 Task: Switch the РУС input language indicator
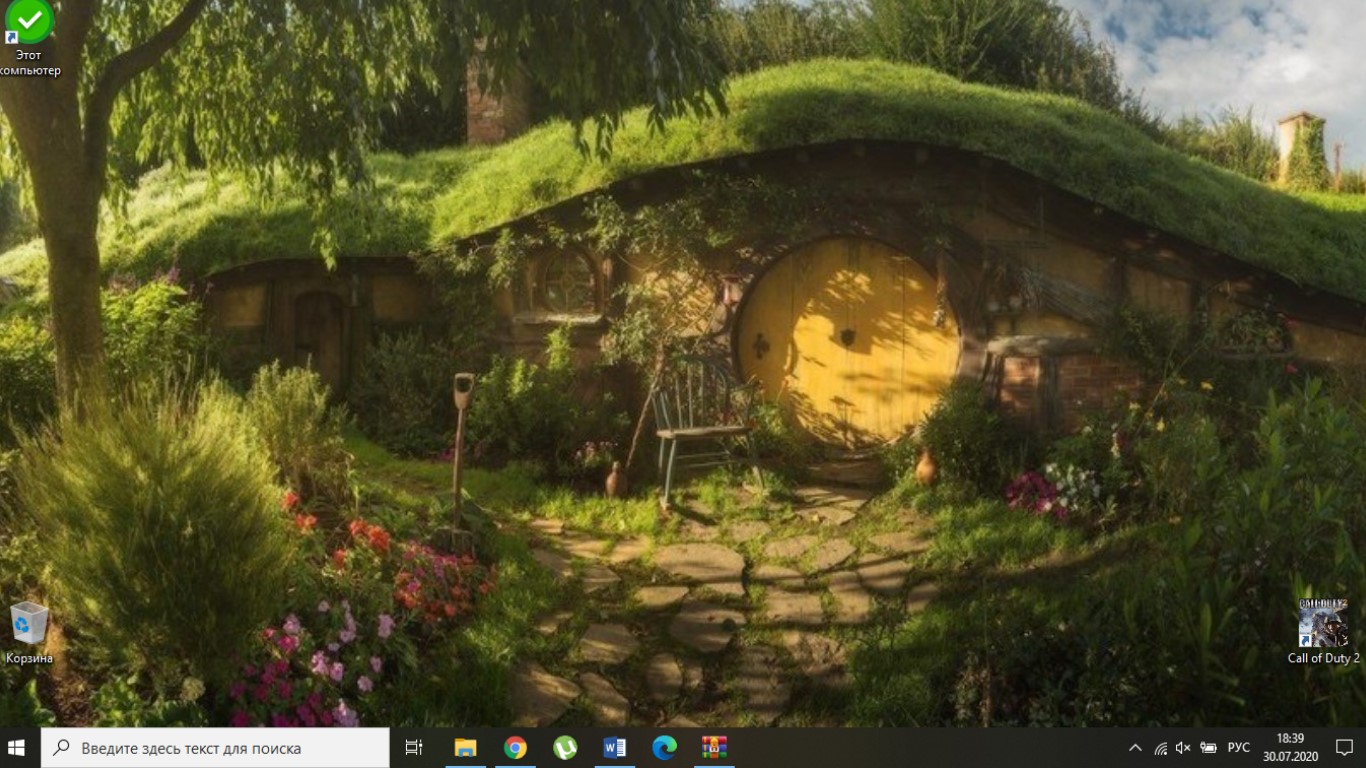pos(1238,748)
